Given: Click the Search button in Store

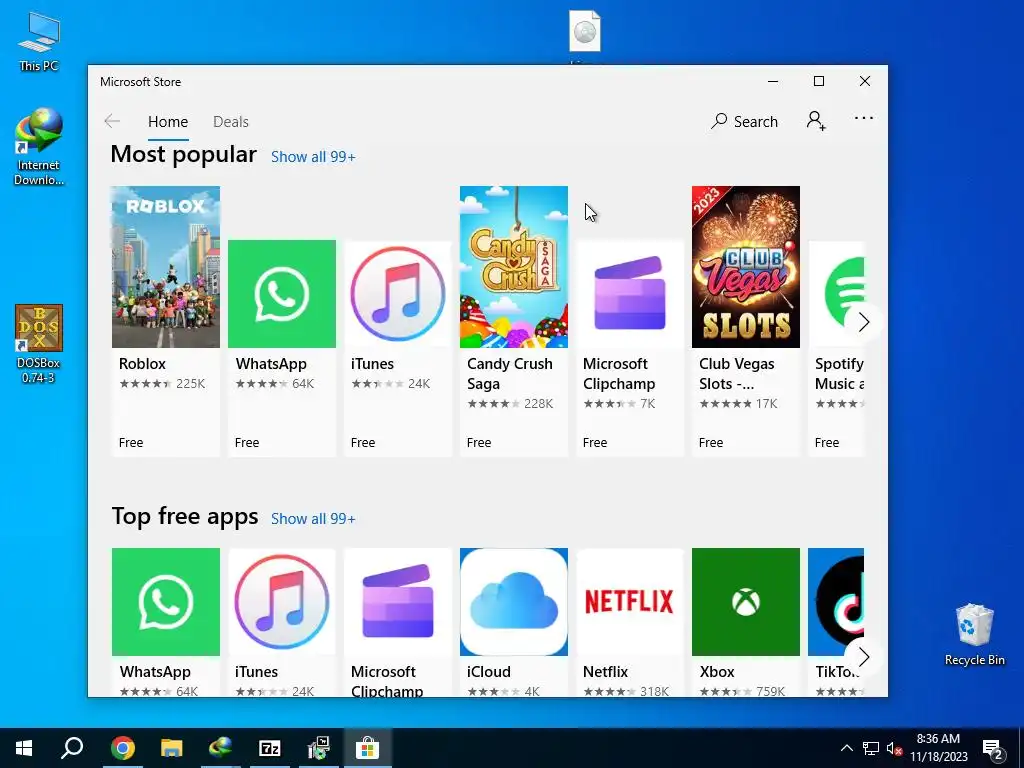Looking at the screenshot, I should pos(744,121).
